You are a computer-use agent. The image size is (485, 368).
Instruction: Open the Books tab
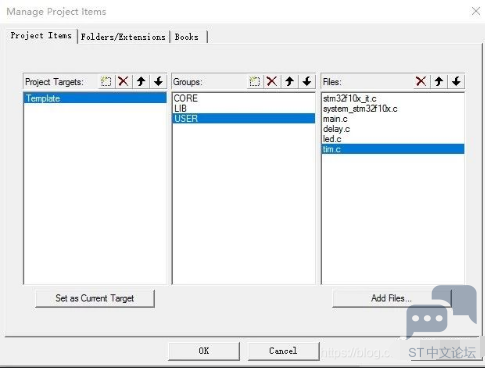pos(187,37)
